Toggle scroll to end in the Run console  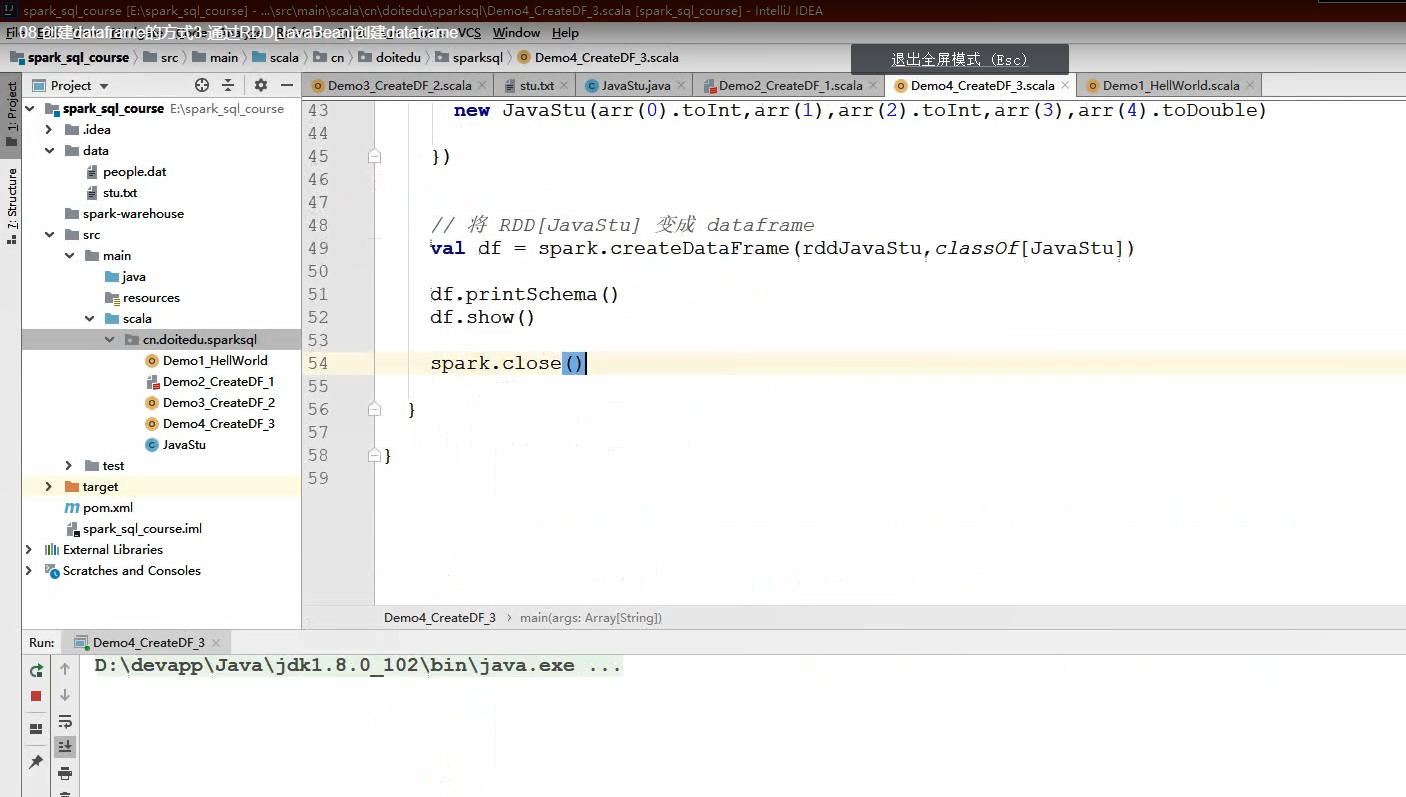(65, 746)
